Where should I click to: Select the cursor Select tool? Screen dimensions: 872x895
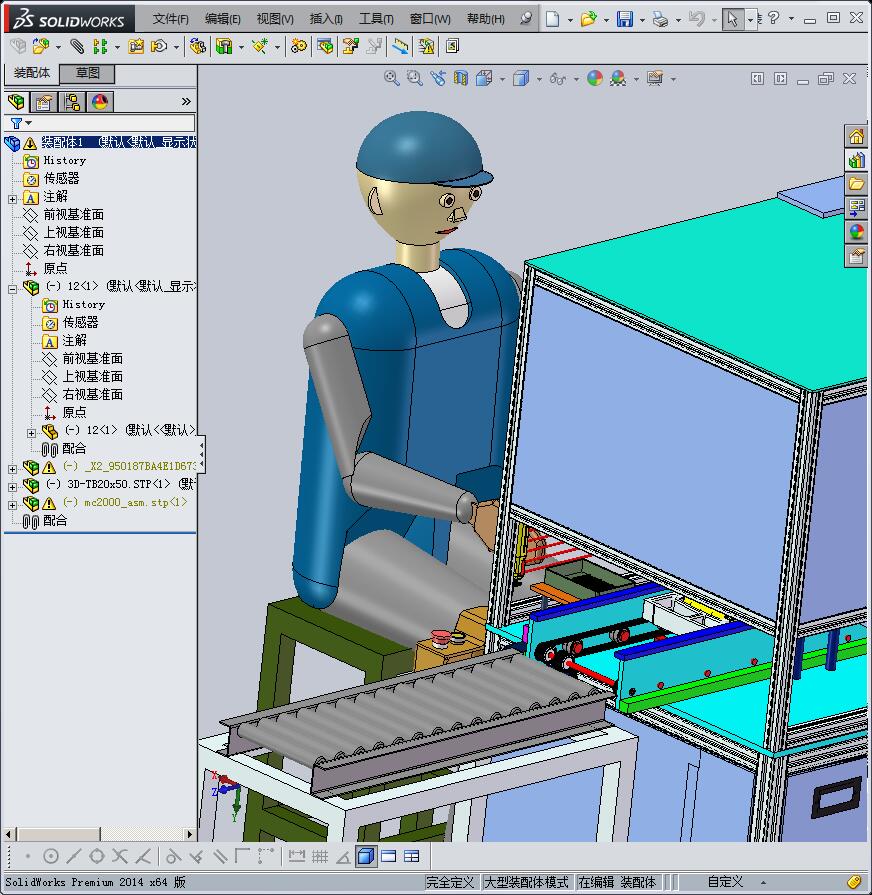pyautogui.click(x=733, y=19)
